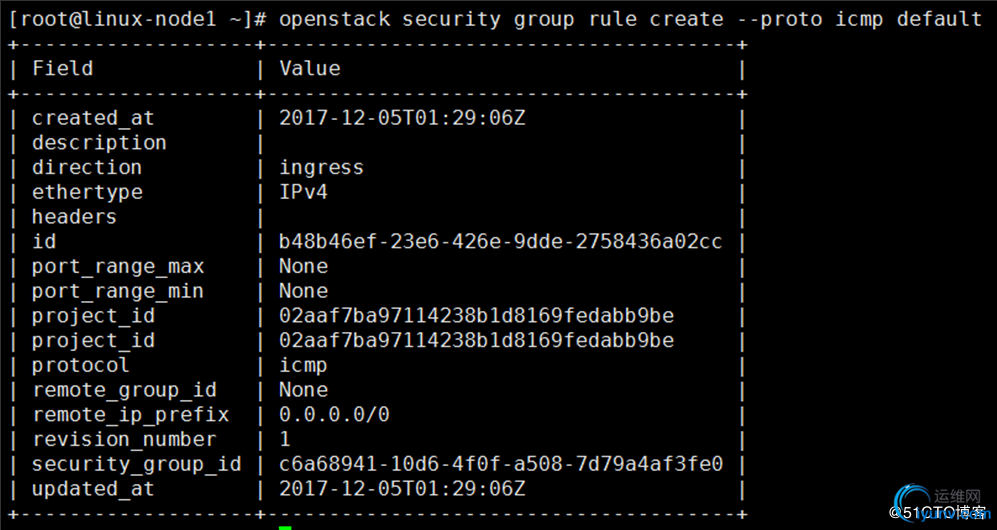997x530 pixels.
Task: Click the remote_ip_prefix value 0.0.0.0/0
Action: [x=334, y=415]
